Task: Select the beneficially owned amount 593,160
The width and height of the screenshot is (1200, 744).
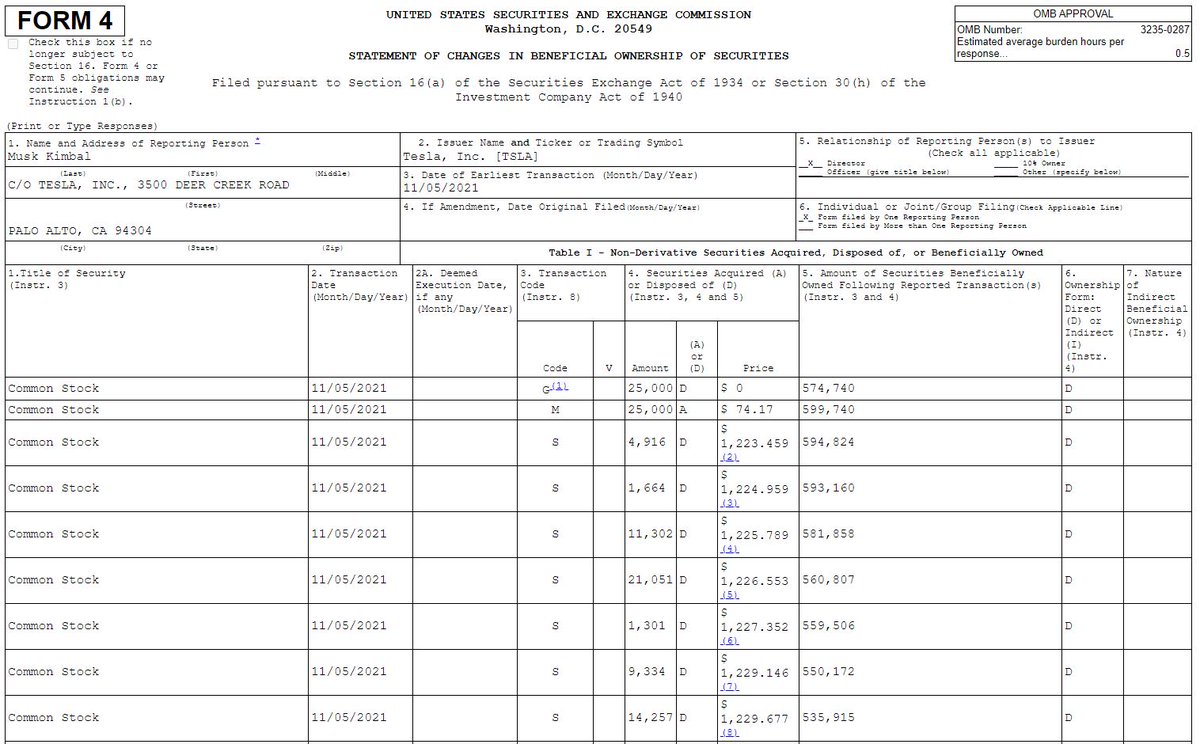Action: [829, 488]
